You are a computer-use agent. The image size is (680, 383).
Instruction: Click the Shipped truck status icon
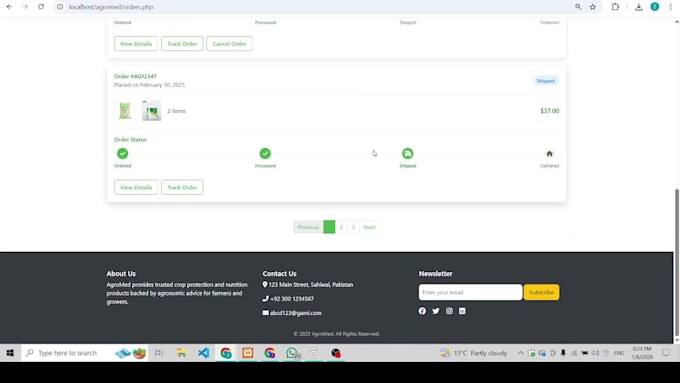[408, 154]
